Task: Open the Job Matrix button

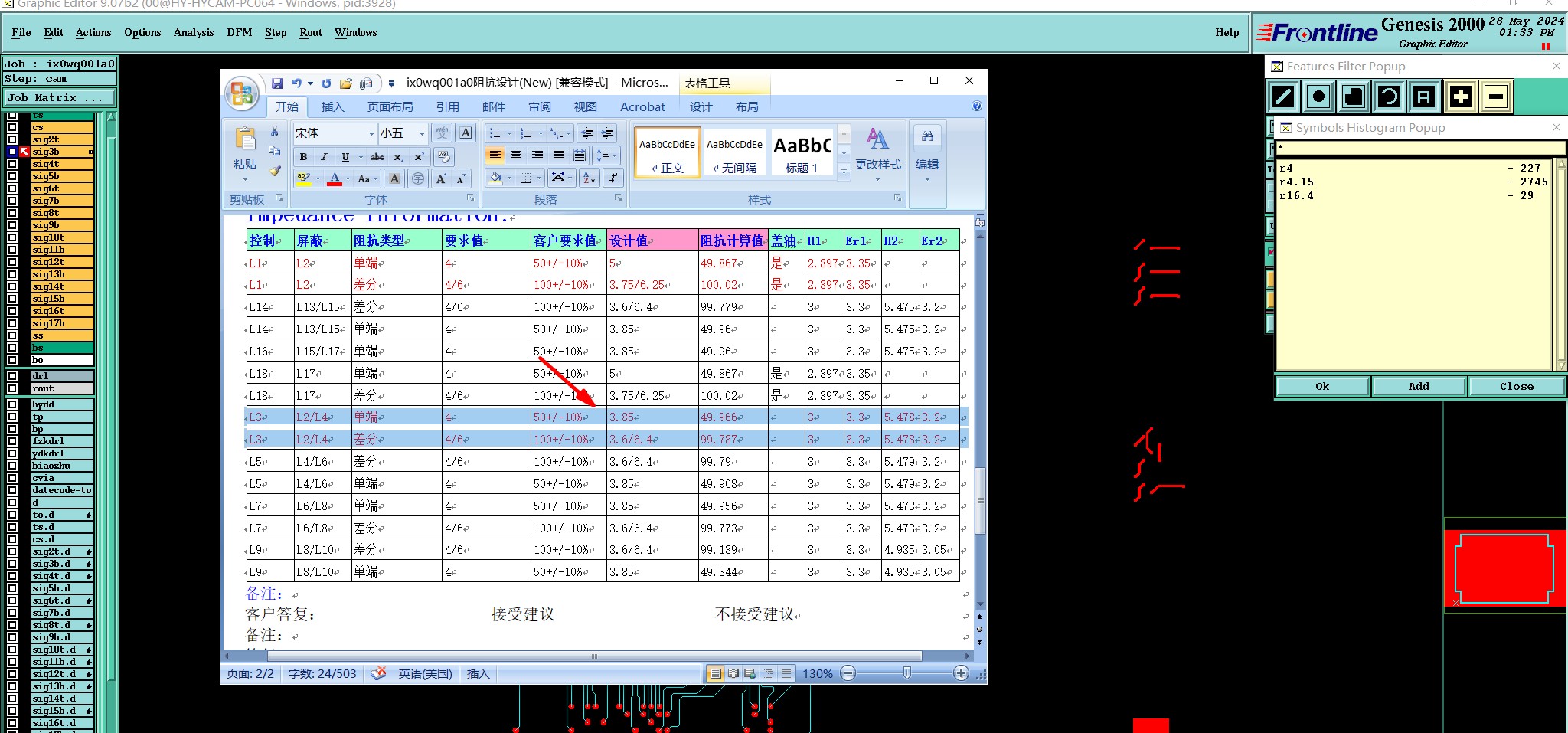Action: (x=59, y=97)
